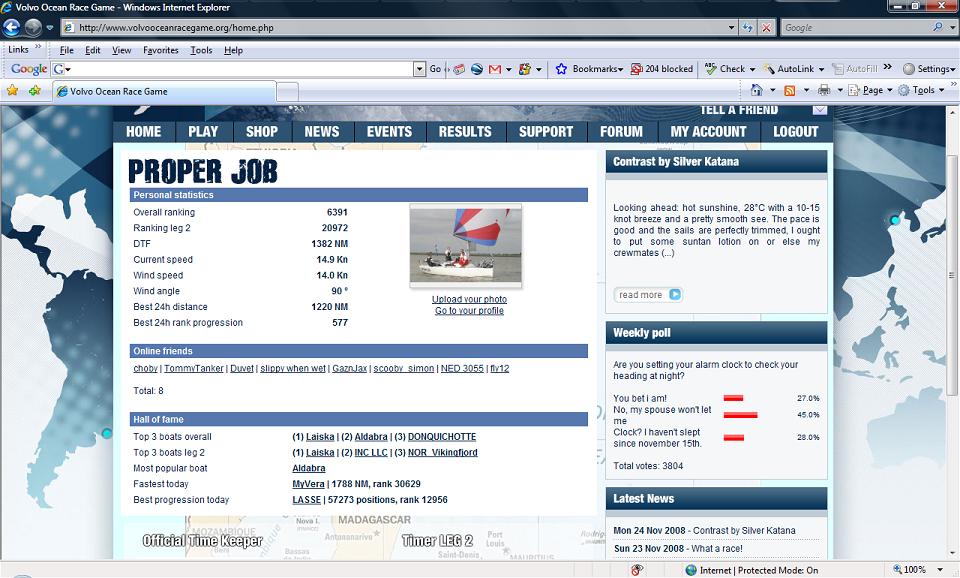Click the Mon 24 Nov 2008 news item
960x578 pixels.
(705, 531)
